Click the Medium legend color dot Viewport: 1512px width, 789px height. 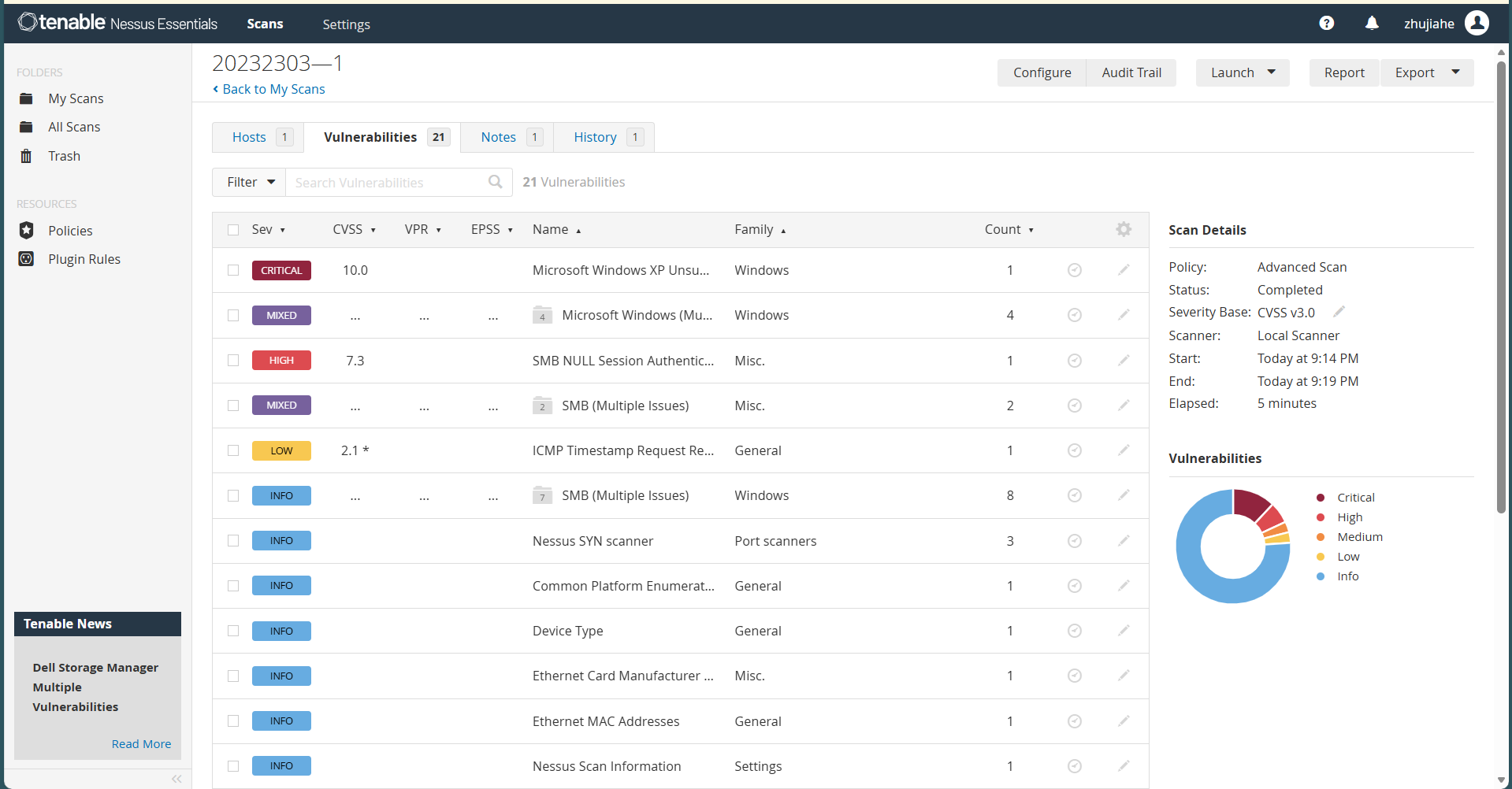1321,537
